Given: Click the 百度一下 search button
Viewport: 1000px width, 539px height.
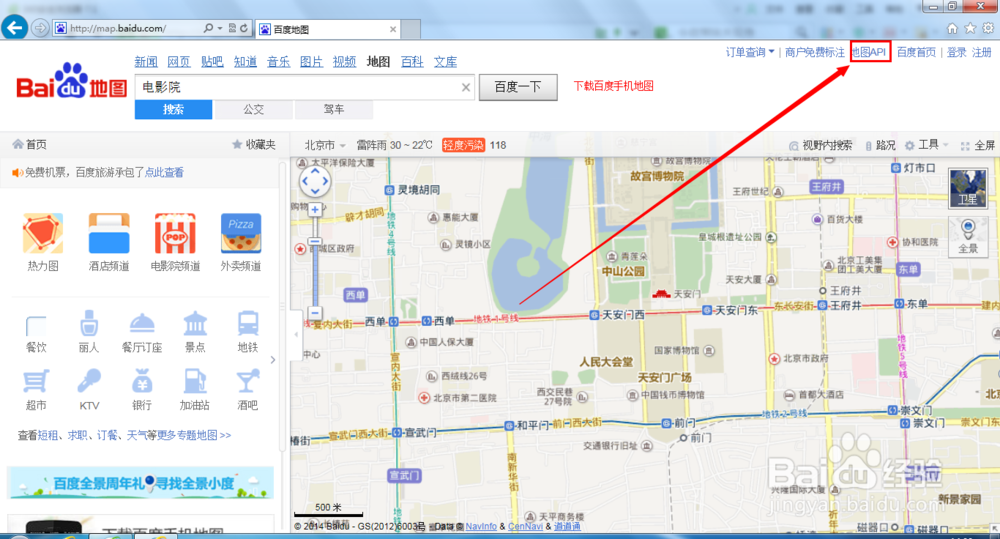Looking at the screenshot, I should (518, 87).
